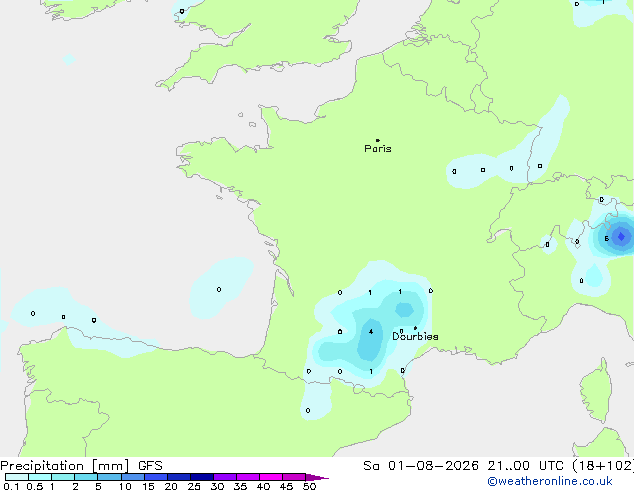Select the Paris city marker dot
This screenshot has height=490, width=634.
coord(378,140)
